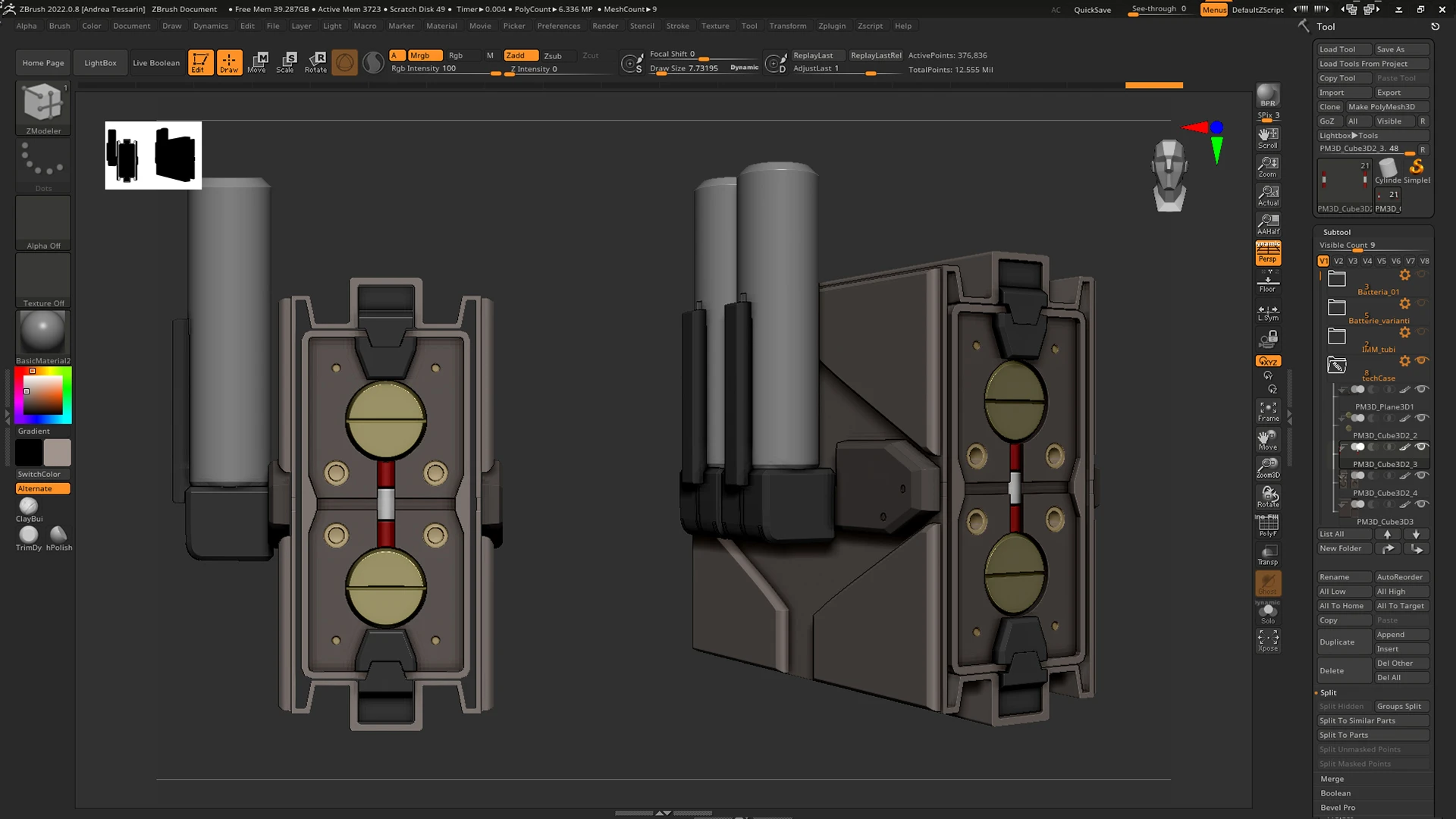Viewport: 1456px width, 819px height.
Task: Open the Stroke menu
Action: [677, 26]
